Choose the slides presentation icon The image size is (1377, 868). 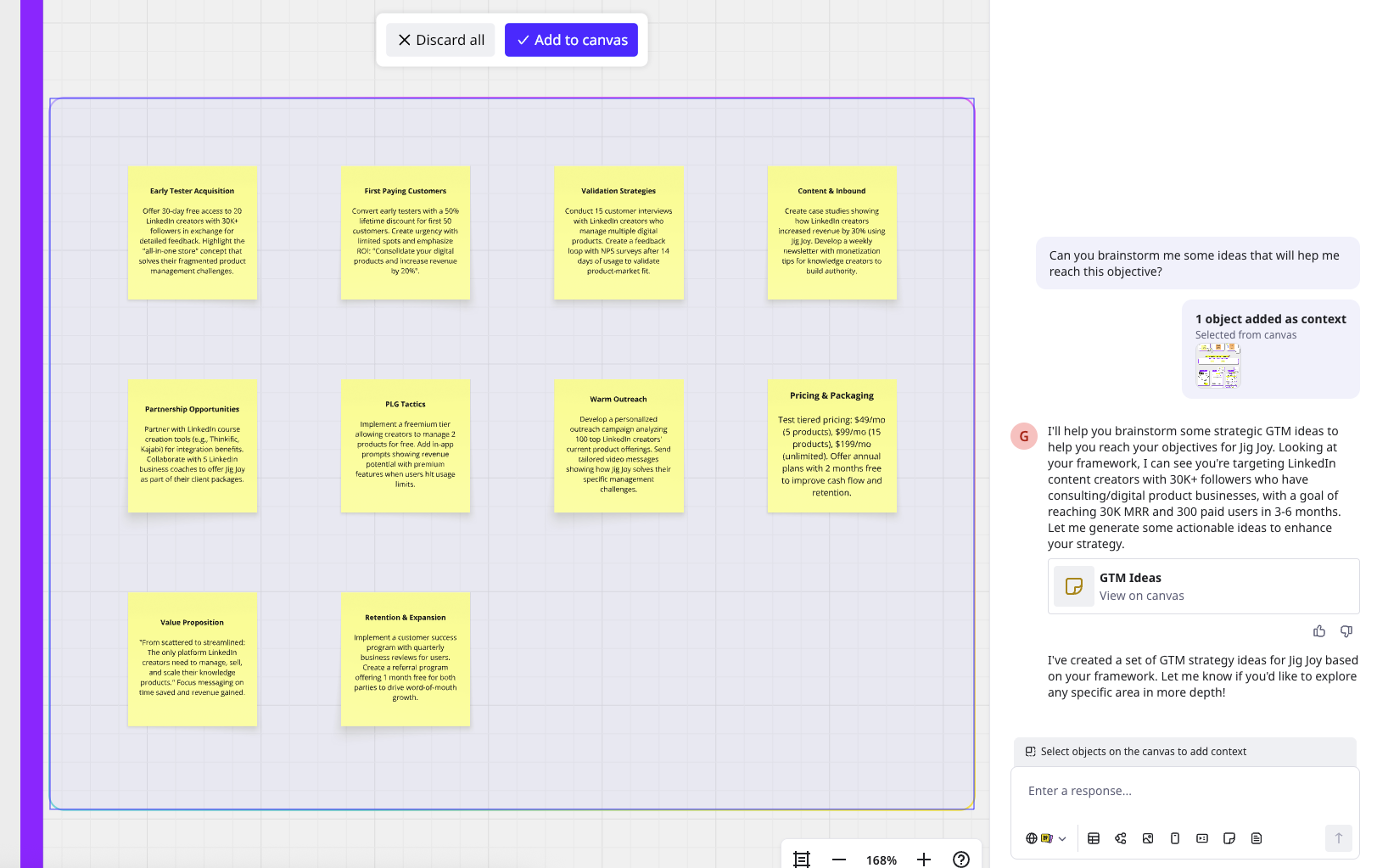[x=1202, y=838]
